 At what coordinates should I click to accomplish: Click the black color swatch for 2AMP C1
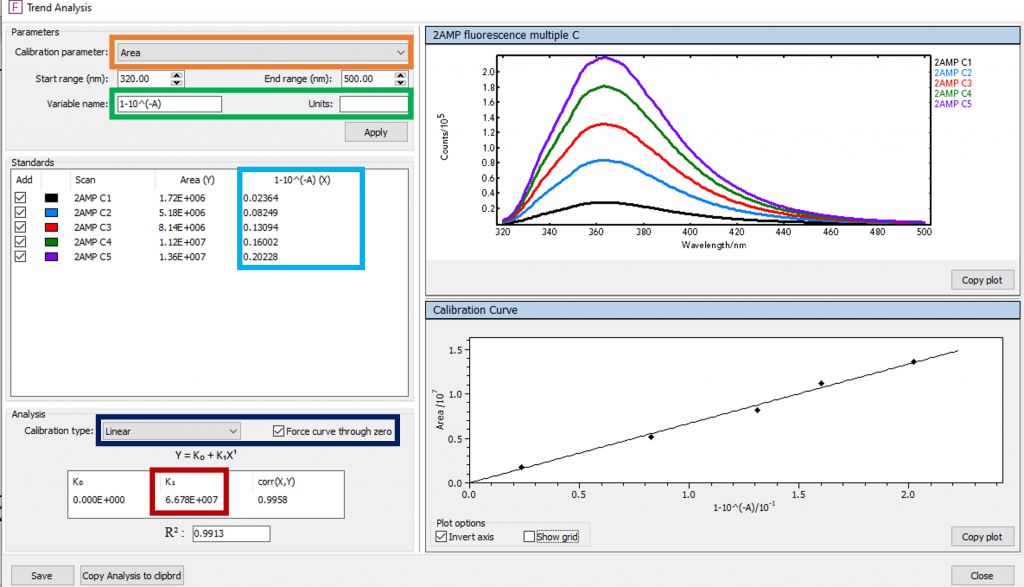53,197
